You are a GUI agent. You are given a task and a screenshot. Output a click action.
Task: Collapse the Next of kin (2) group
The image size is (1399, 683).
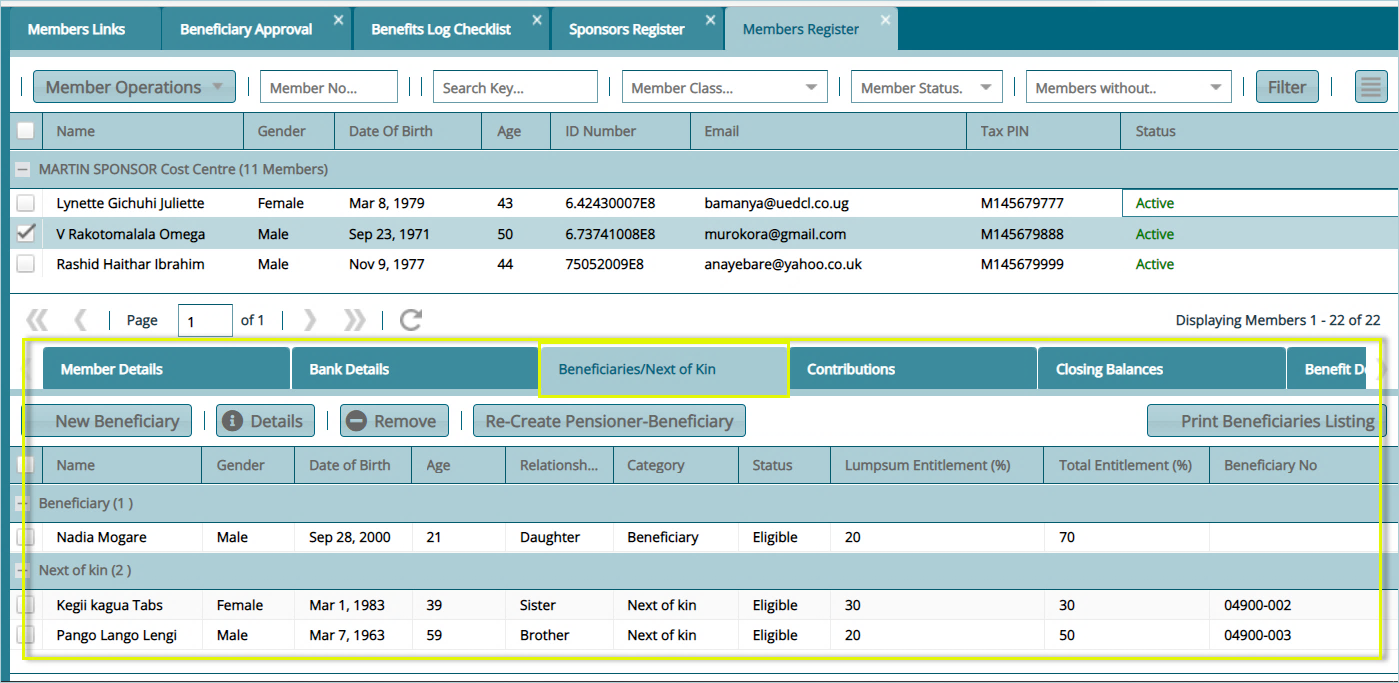click(x=23, y=570)
